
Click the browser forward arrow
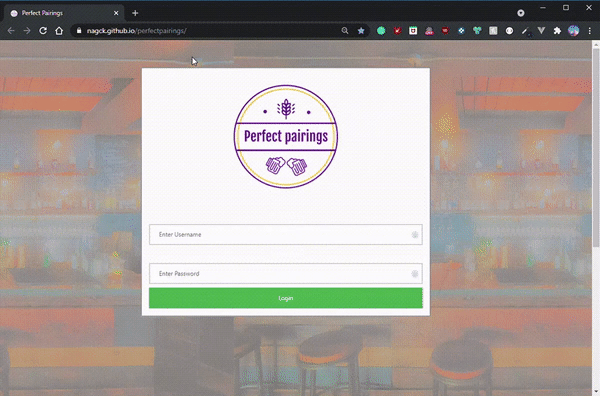[27, 31]
